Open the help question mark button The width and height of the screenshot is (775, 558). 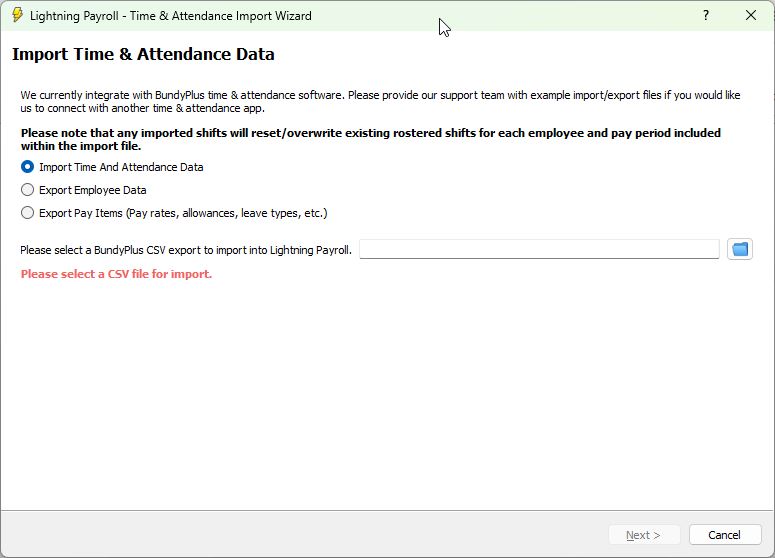706,15
